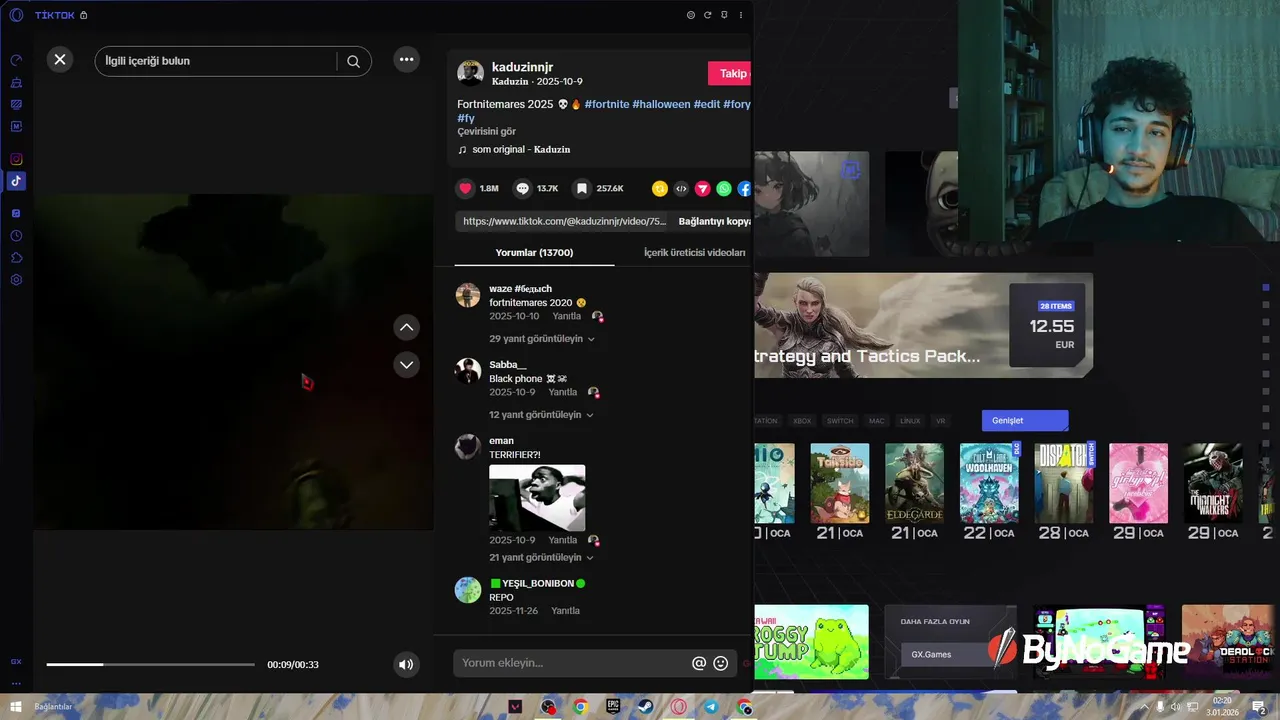The image size is (1280, 720).
Task: Open GX Control speedometer icon in sidebar
Action: click(x=16, y=60)
